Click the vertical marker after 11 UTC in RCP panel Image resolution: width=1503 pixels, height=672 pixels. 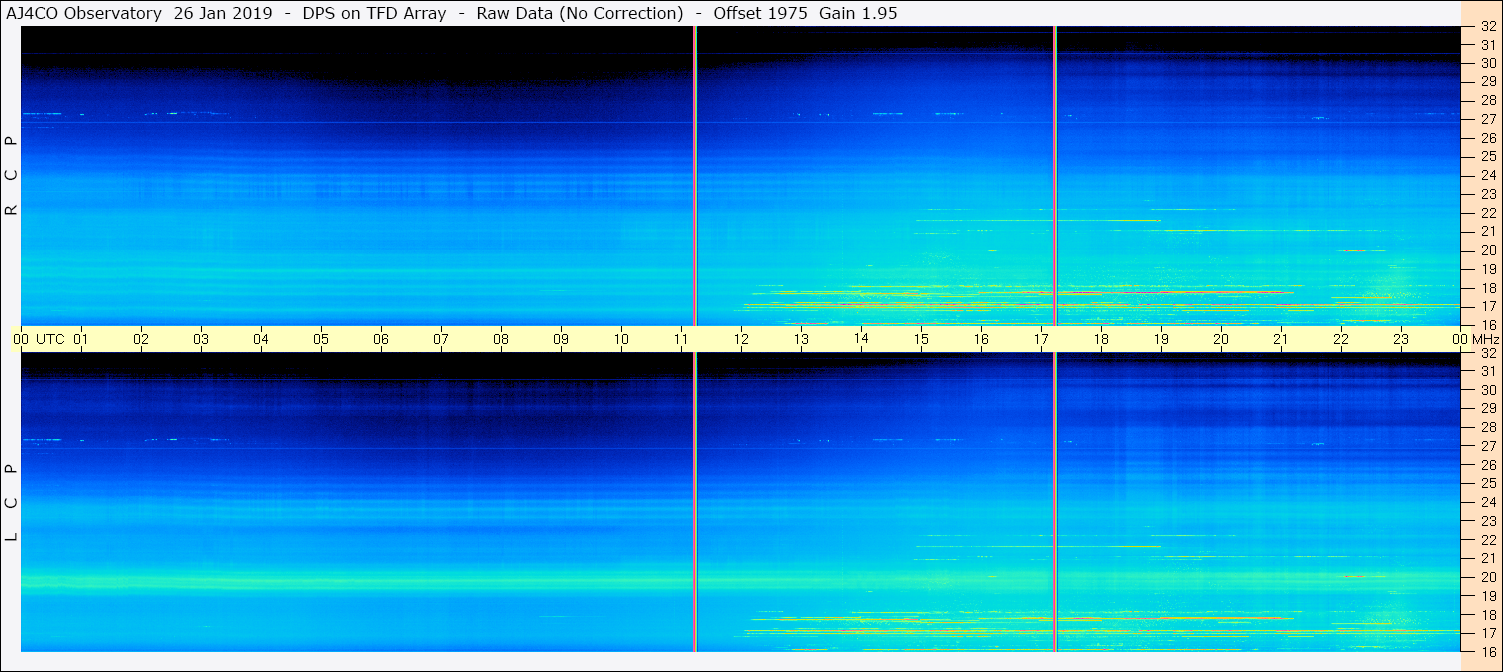(x=695, y=176)
